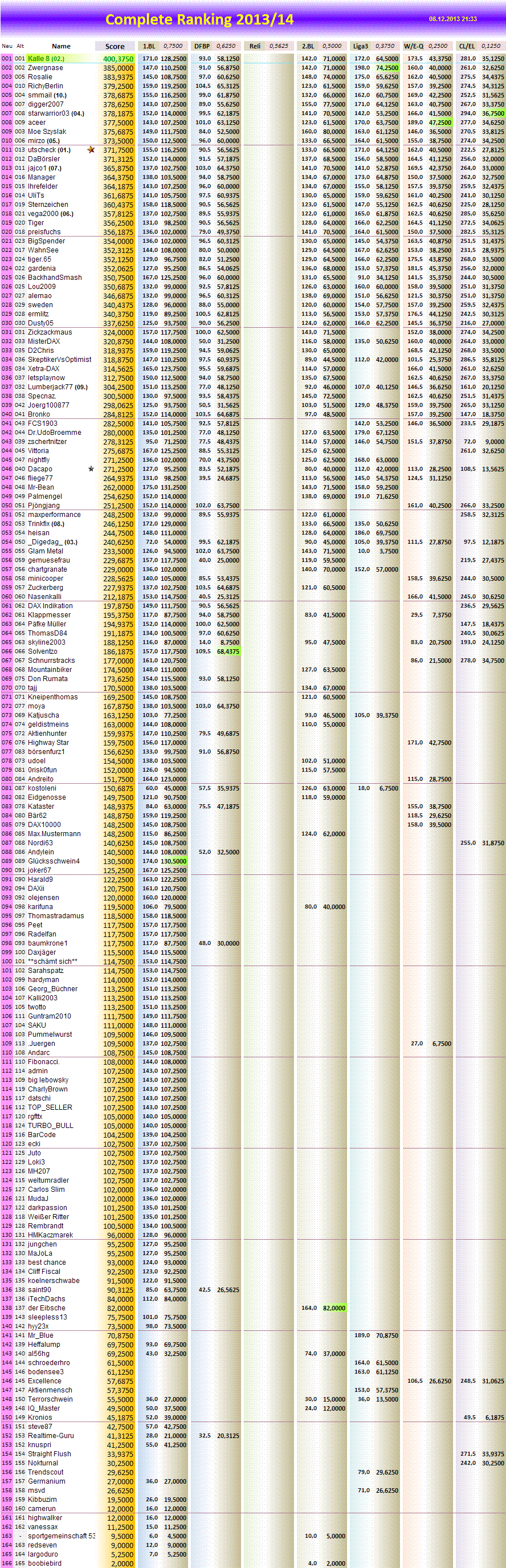Select the player name Georg_Büchner
The image size is (506, 1568).
[53, 988]
